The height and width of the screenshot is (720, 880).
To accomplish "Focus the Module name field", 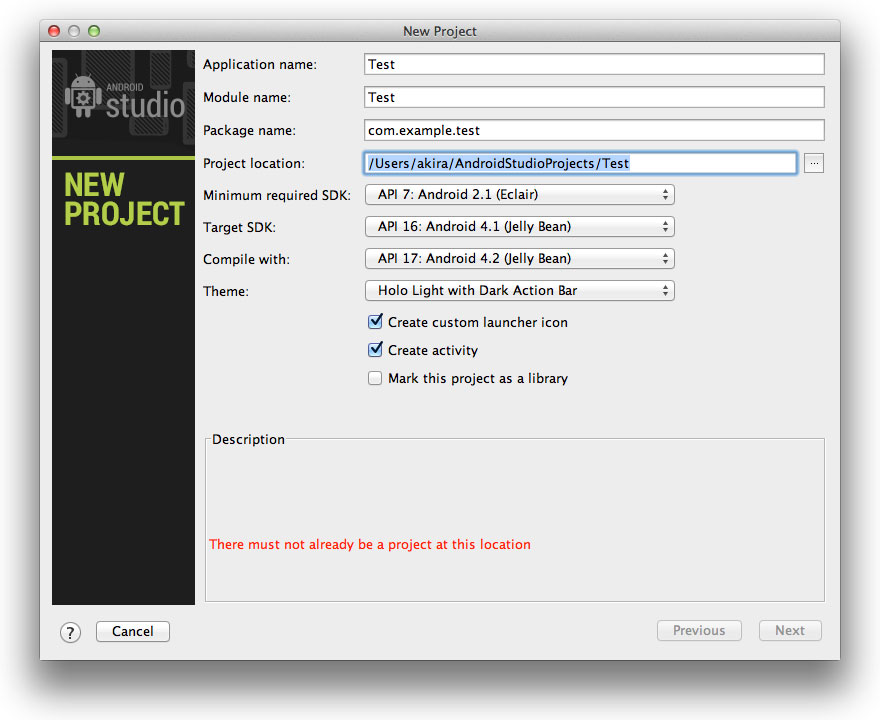I will pyautogui.click(x=594, y=97).
